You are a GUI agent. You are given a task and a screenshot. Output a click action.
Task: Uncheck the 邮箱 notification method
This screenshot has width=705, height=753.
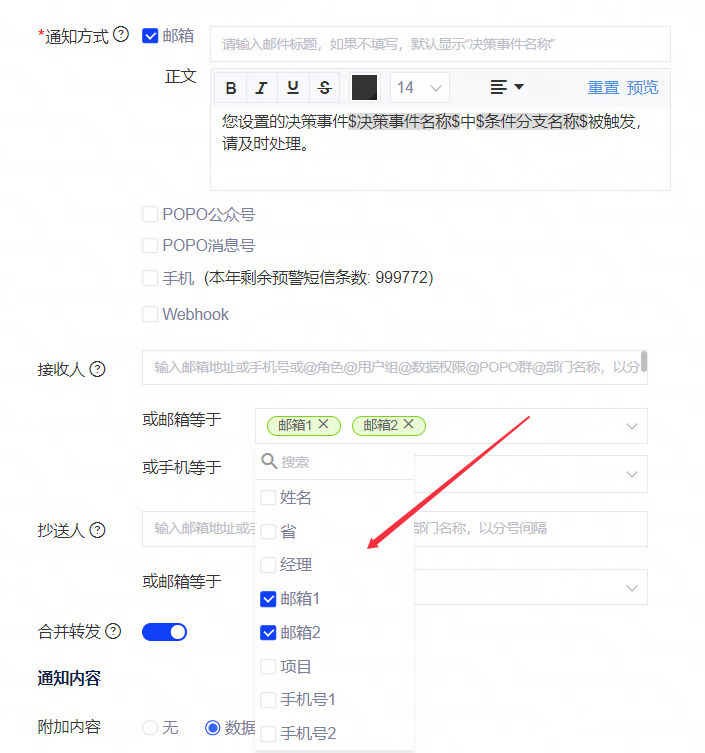coord(151,36)
